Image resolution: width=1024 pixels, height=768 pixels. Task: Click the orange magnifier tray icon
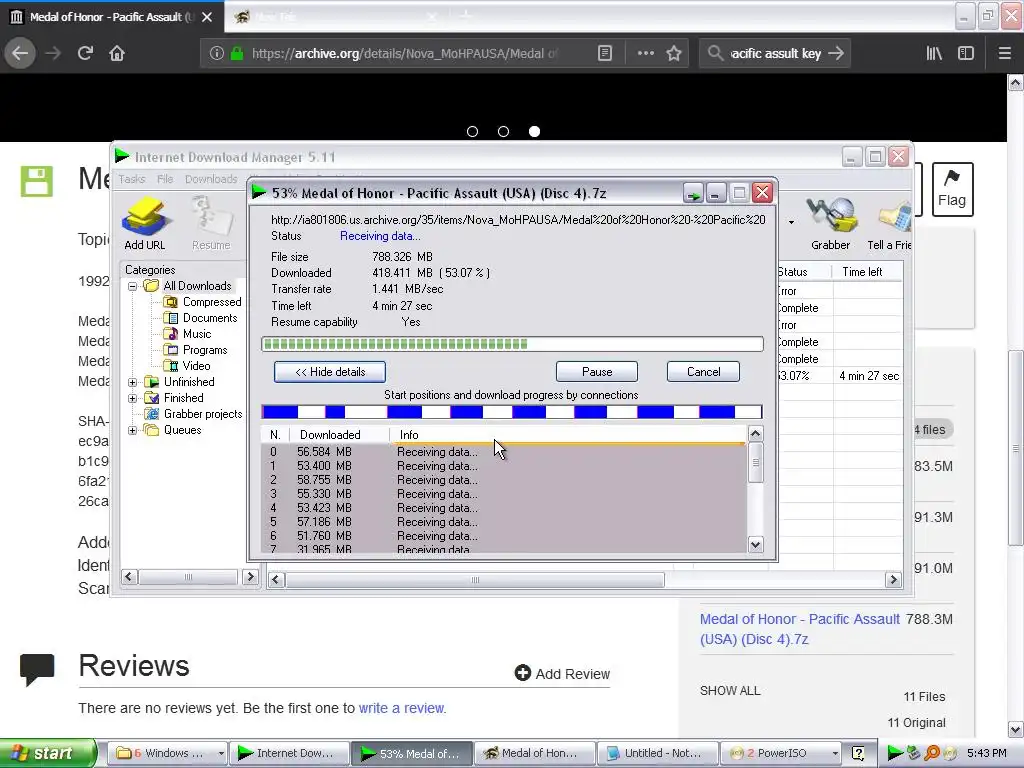tap(932, 753)
